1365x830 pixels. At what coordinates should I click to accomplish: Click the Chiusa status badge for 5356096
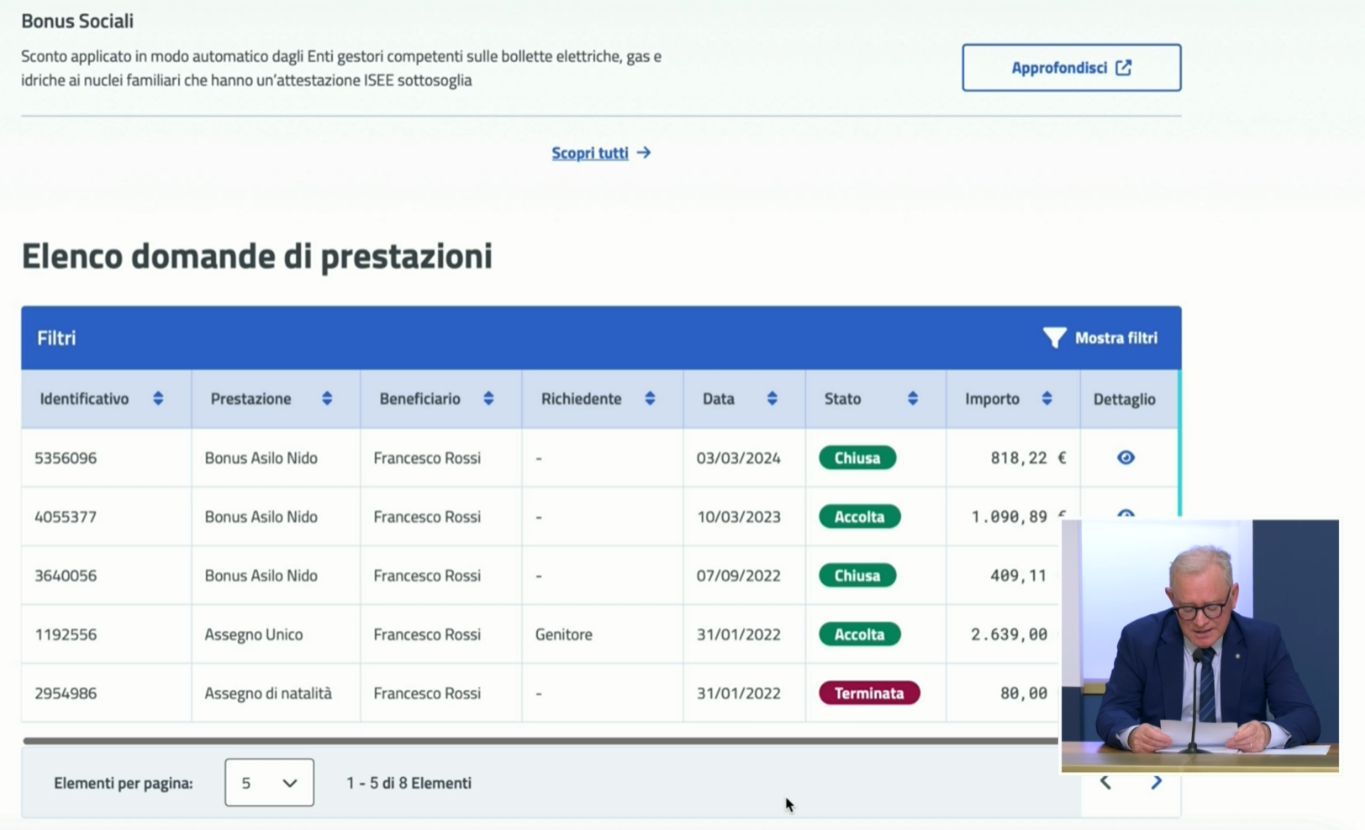pyautogui.click(x=857, y=458)
